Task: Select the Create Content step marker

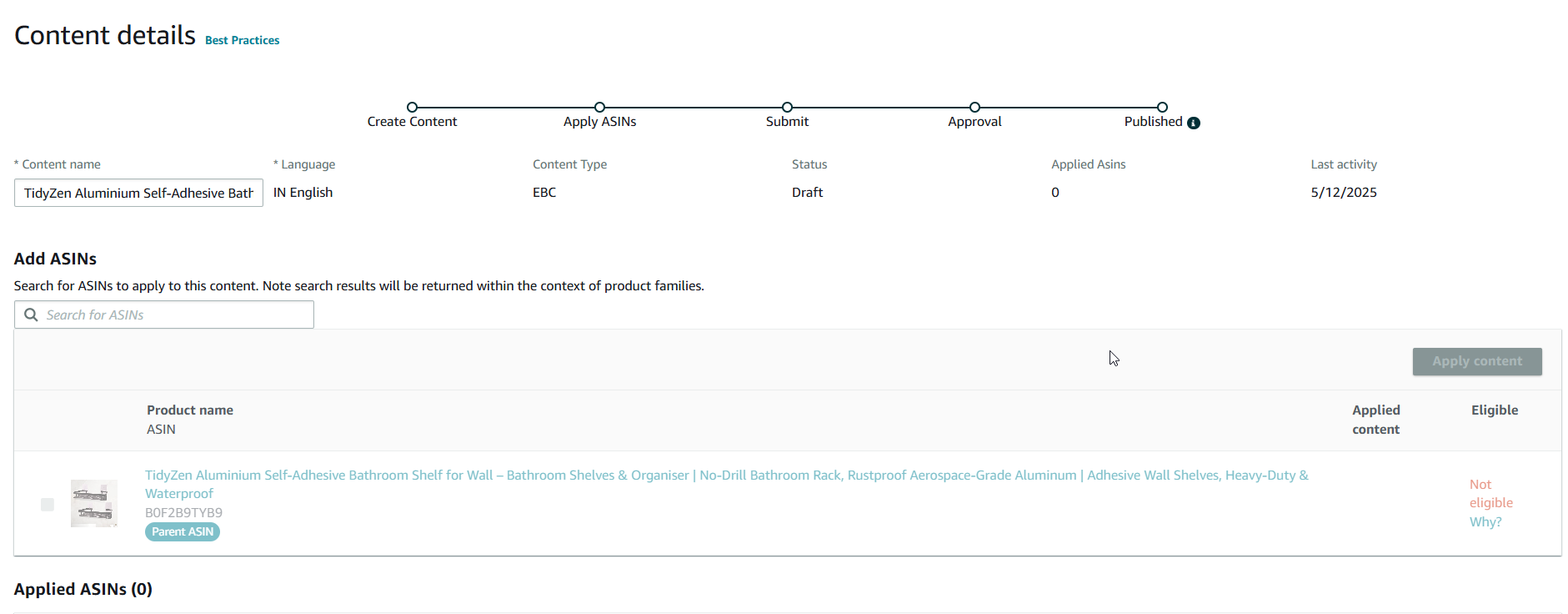Action: [x=412, y=107]
